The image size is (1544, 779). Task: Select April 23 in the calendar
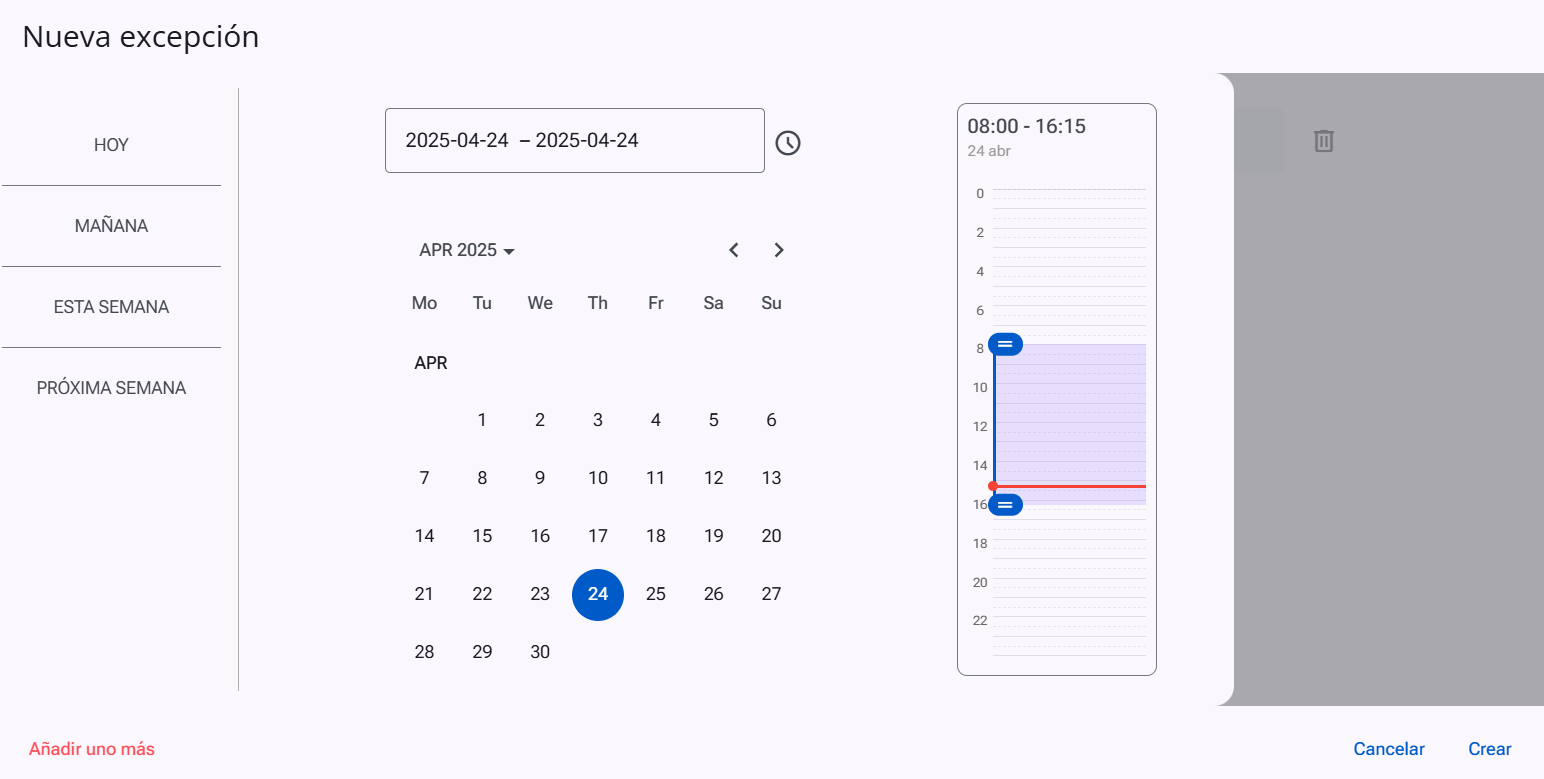click(x=540, y=594)
